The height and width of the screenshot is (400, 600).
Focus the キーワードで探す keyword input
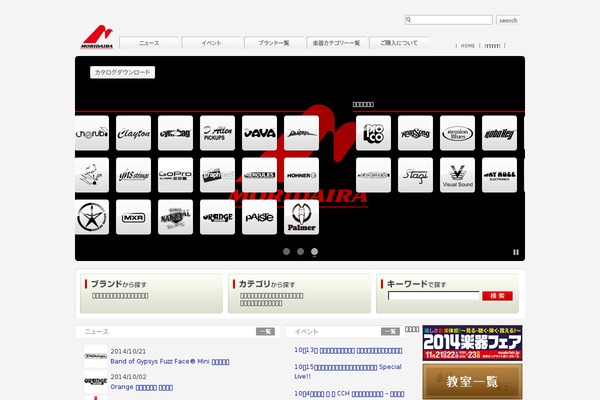[434, 296]
